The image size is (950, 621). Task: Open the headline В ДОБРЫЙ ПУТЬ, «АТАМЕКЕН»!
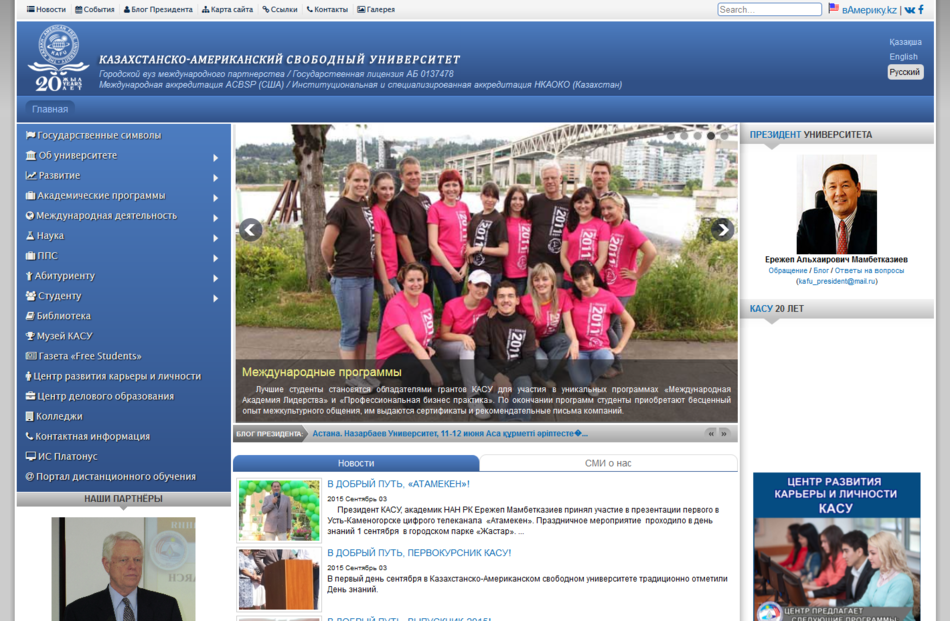pos(398,483)
